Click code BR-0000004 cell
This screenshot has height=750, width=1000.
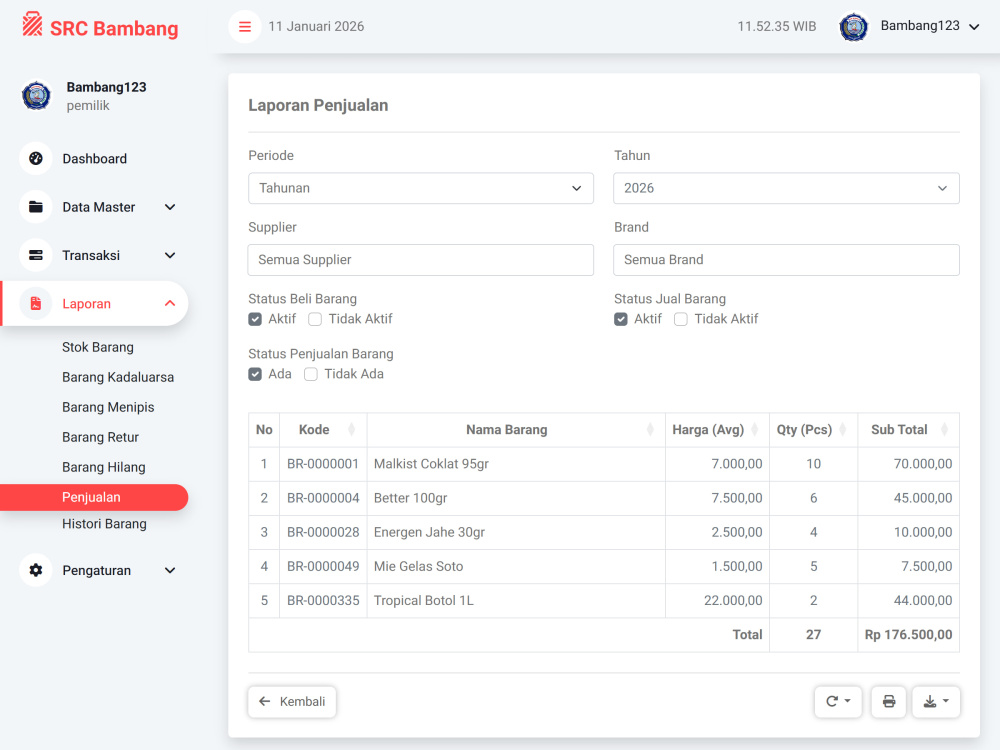tap(323, 498)
